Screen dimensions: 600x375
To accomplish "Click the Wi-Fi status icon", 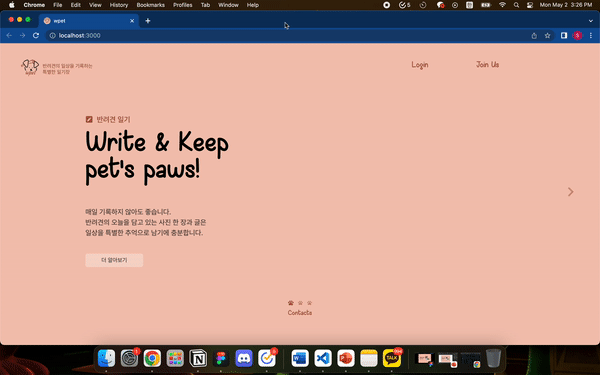I will point(502,5).
